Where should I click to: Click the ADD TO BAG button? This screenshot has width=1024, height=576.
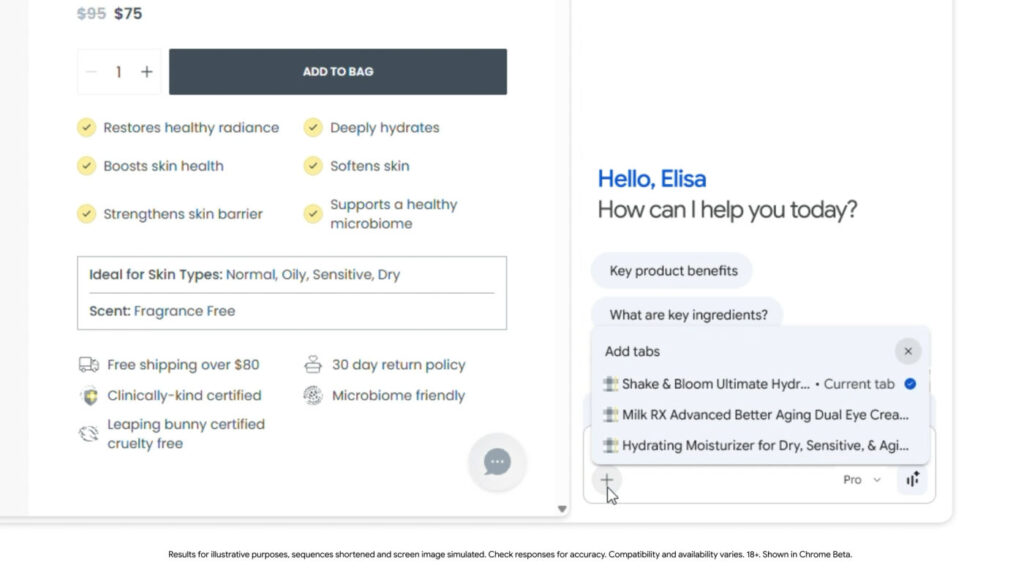pyautogui.click(x=337, y=72)
